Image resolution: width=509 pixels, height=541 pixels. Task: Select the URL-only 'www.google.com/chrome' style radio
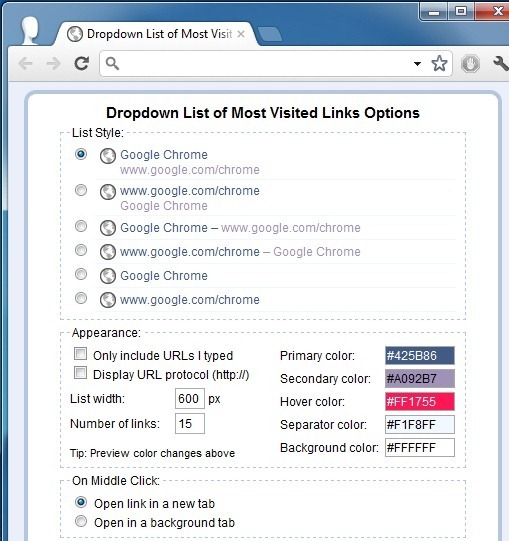click(81, 298)
